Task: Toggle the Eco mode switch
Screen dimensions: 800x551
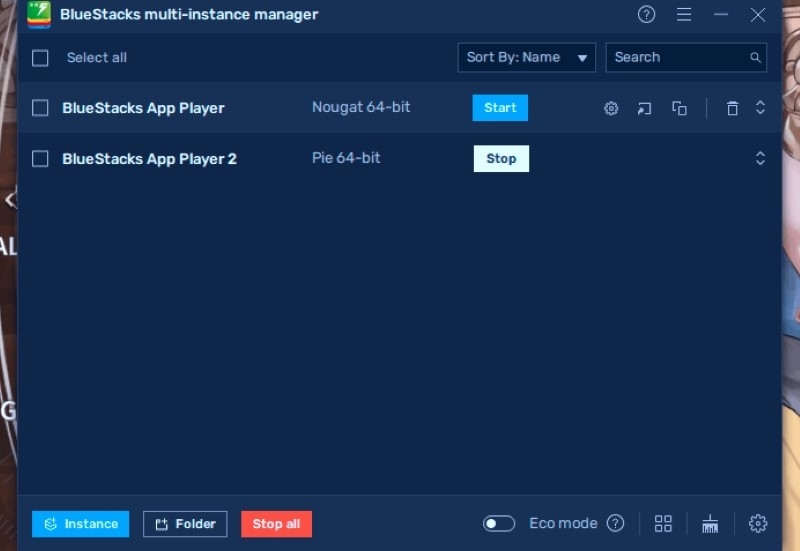Action: pyautogui.click(x=499, y=523)
